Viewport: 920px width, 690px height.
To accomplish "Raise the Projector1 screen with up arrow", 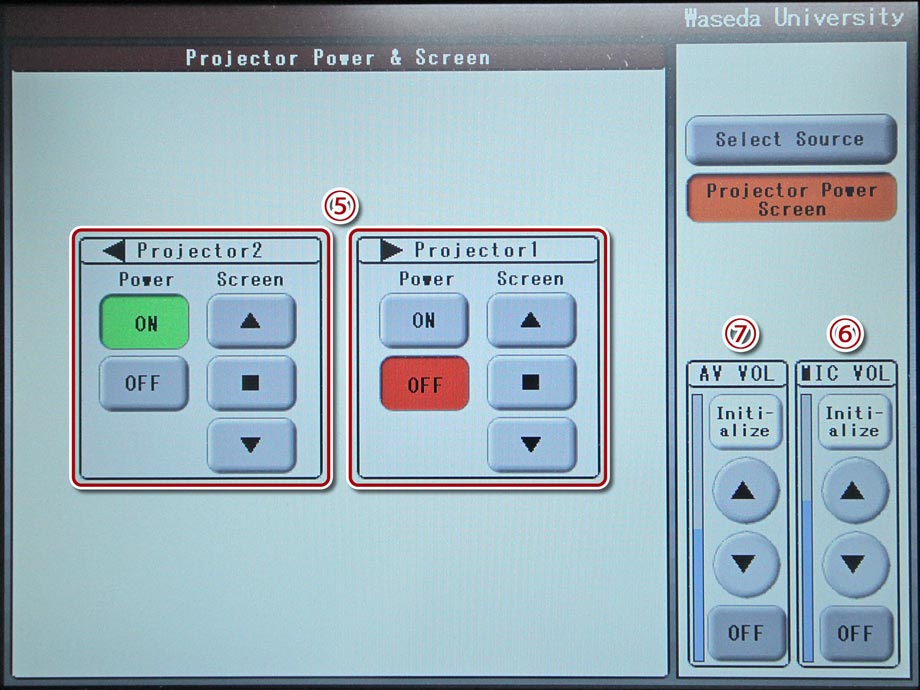I will coord(531,321).
